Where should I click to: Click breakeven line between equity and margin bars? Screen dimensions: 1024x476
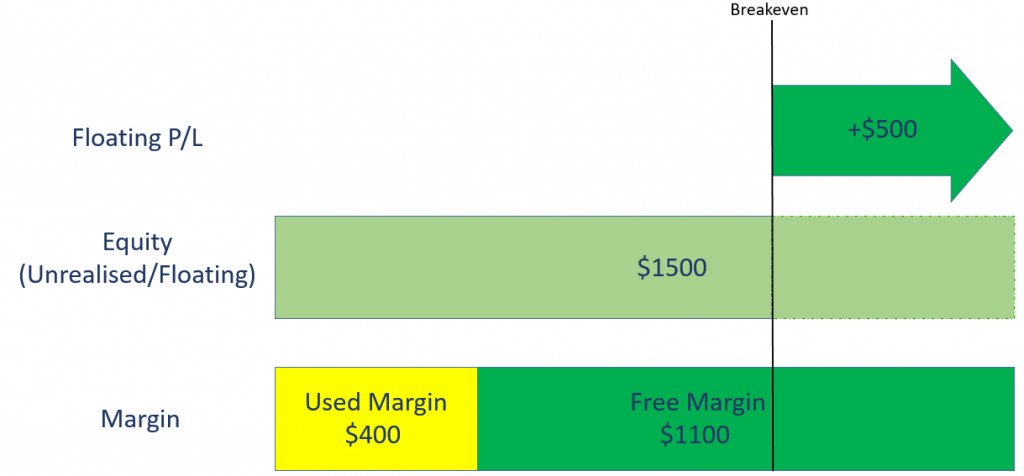point(773,343)
